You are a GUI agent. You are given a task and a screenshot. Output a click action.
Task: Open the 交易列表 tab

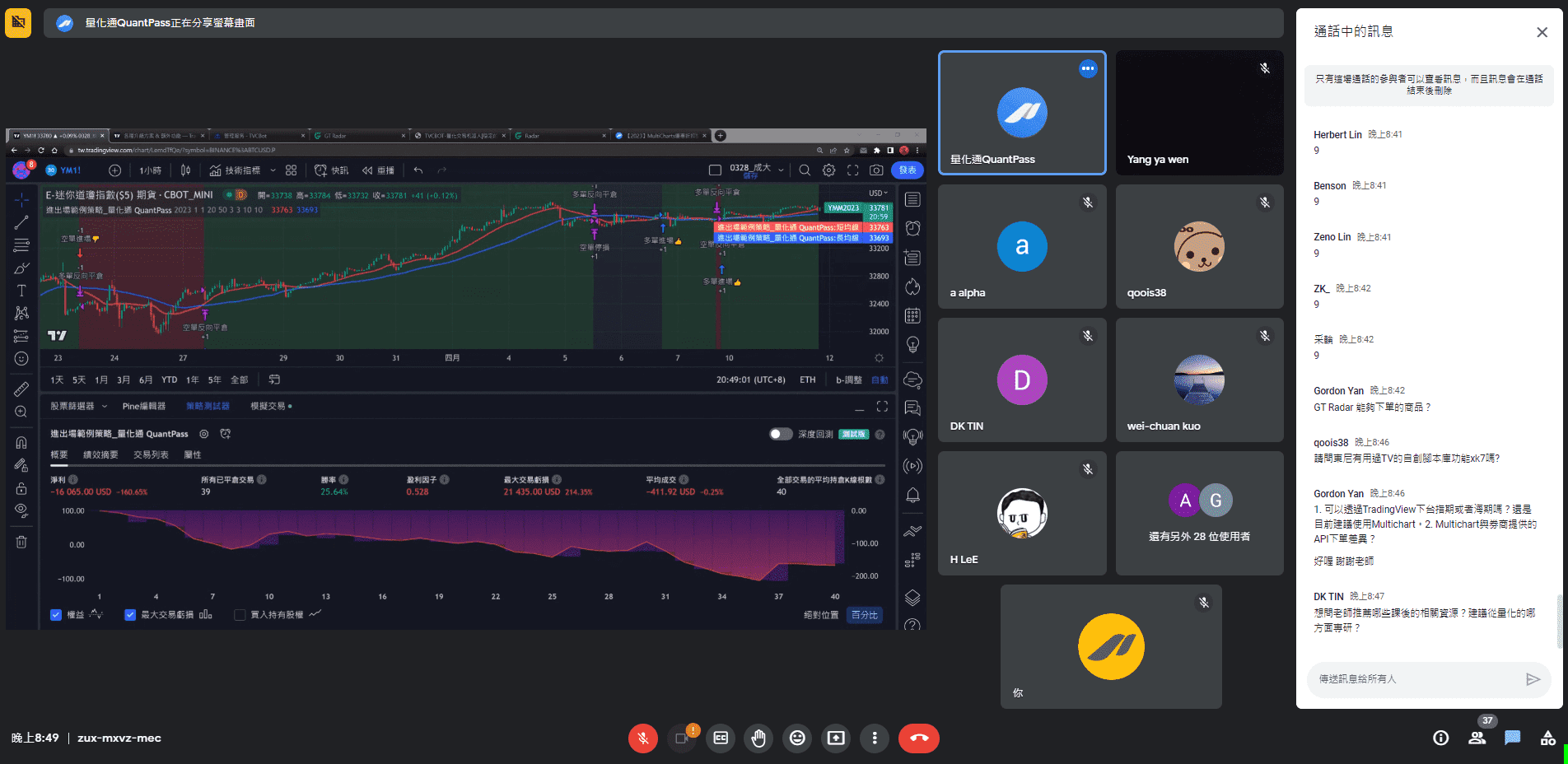(x=151, y=454)
